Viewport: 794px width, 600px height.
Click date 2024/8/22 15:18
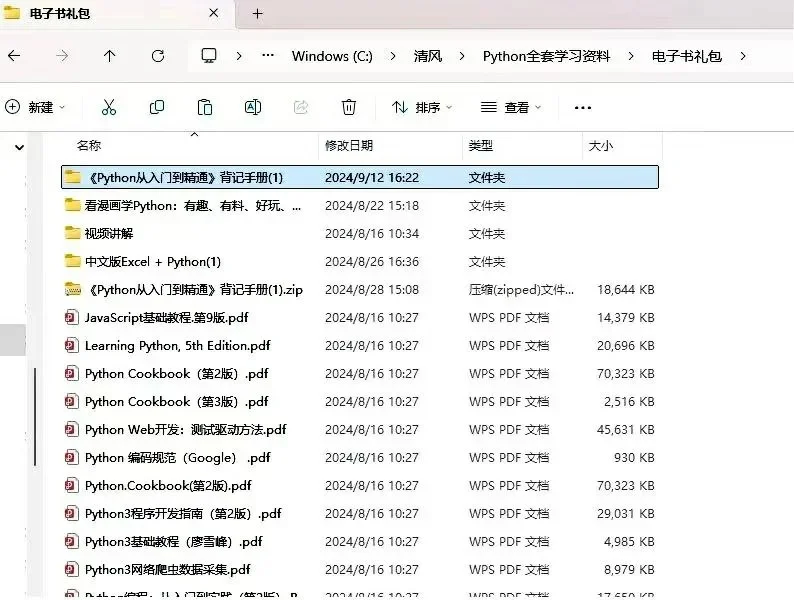(372, 206)
